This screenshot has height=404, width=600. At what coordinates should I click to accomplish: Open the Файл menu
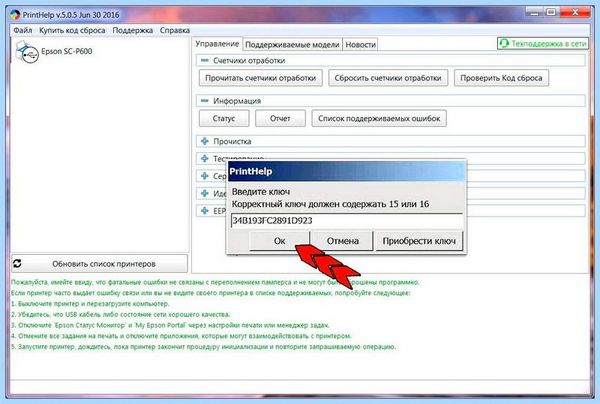pyautogui.click(x=23, y=30)
